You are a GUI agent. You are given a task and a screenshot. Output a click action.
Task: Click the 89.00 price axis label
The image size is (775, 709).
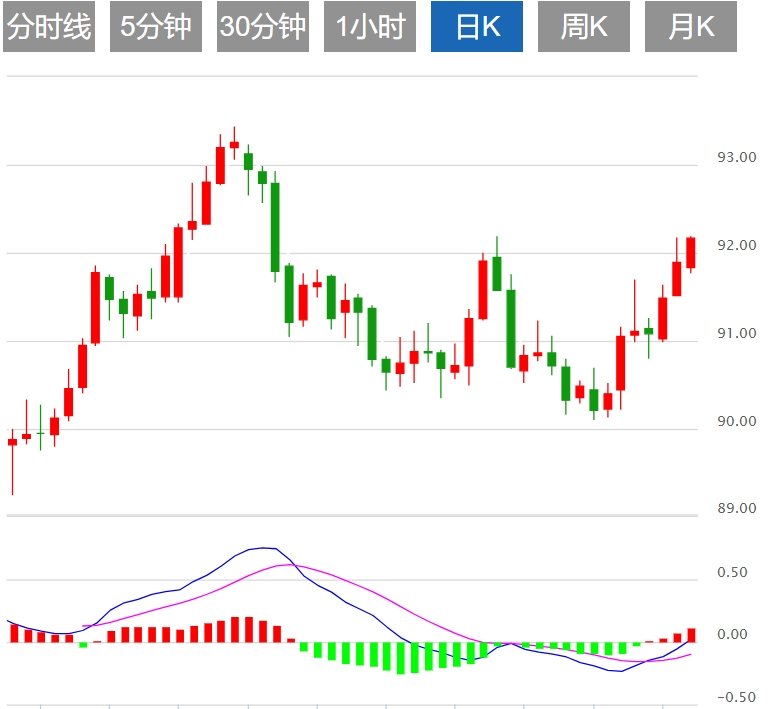[x=736, y=508]
